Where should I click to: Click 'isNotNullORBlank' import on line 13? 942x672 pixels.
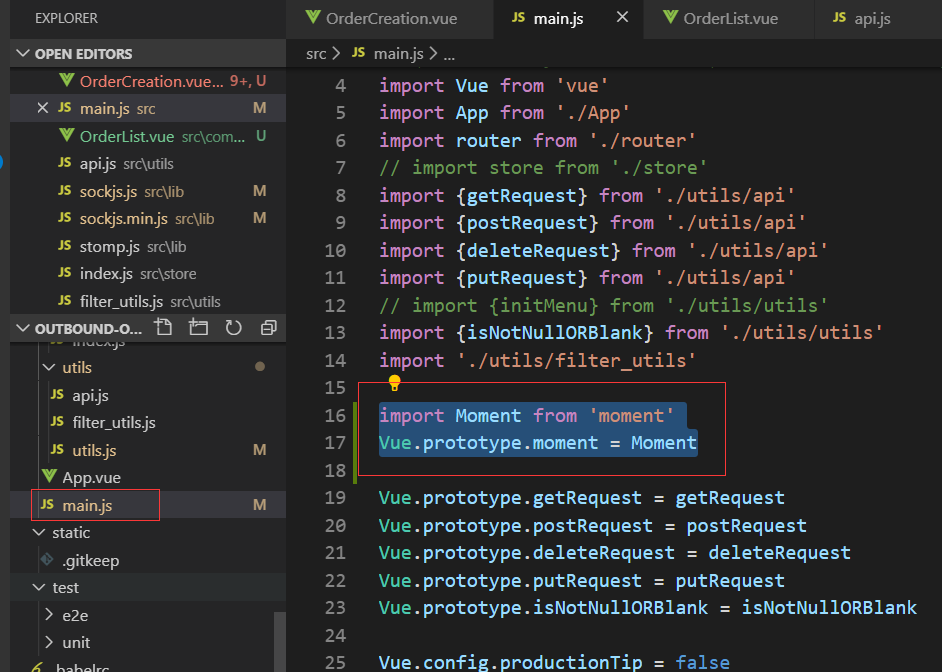click(555, 332)
